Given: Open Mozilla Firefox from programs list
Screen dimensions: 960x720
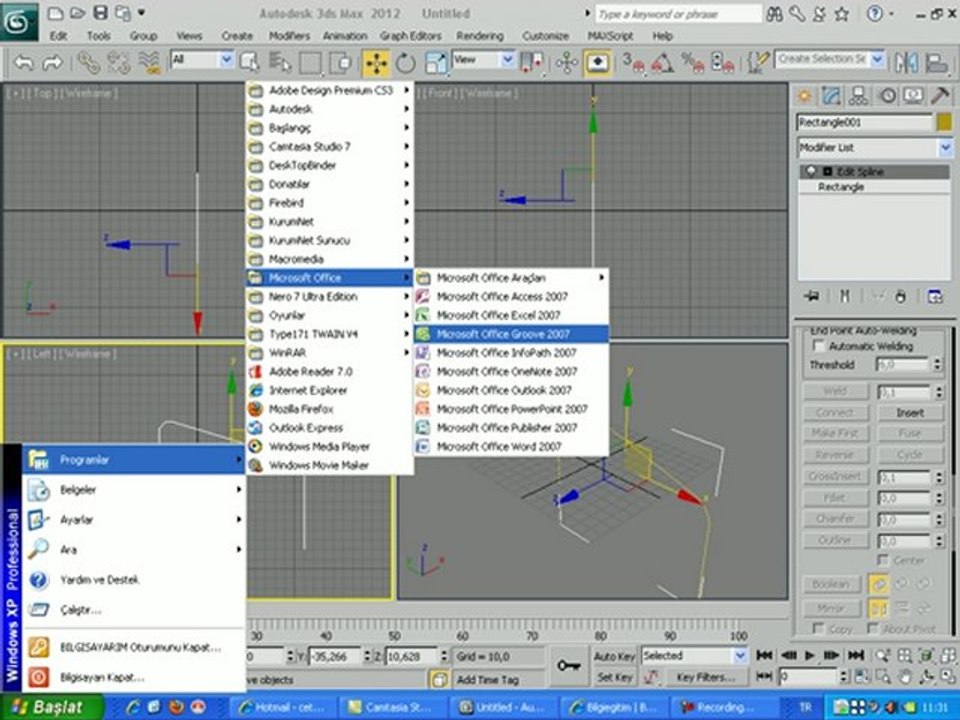Looking at the screenshot, I should click(329, 409).
